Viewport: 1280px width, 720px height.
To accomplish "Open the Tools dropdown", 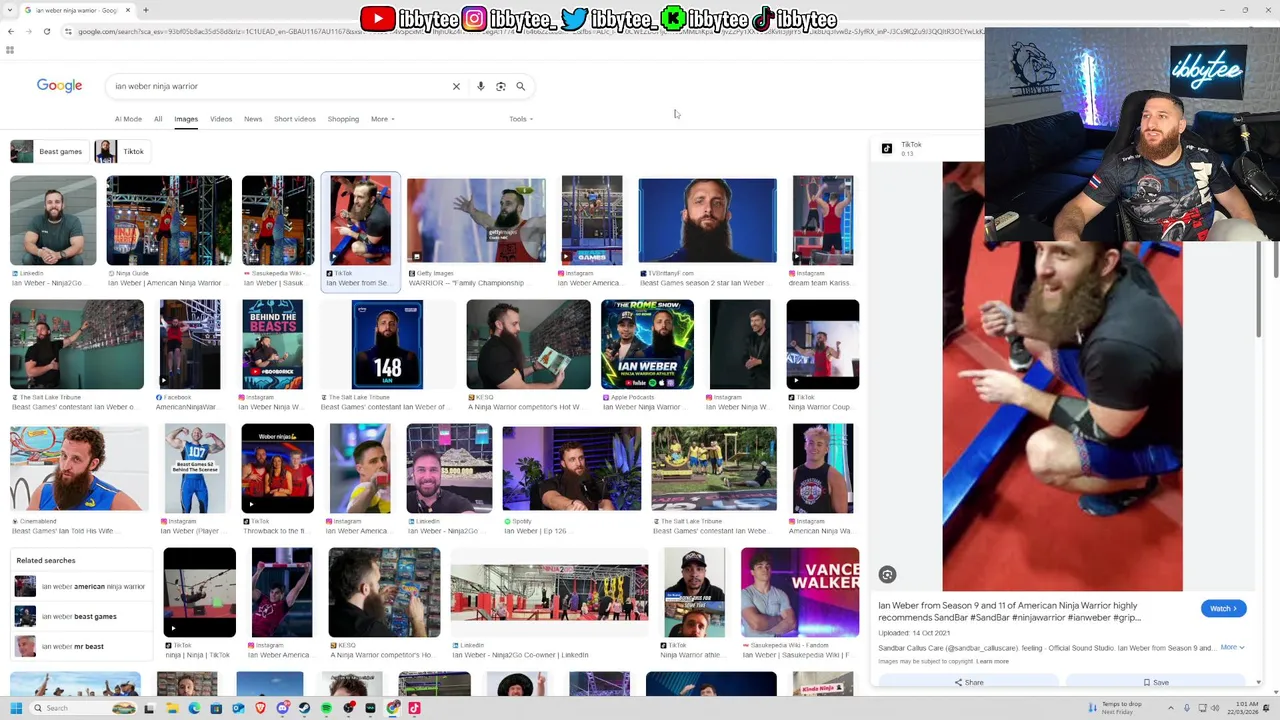I will (x=520, y=119).
